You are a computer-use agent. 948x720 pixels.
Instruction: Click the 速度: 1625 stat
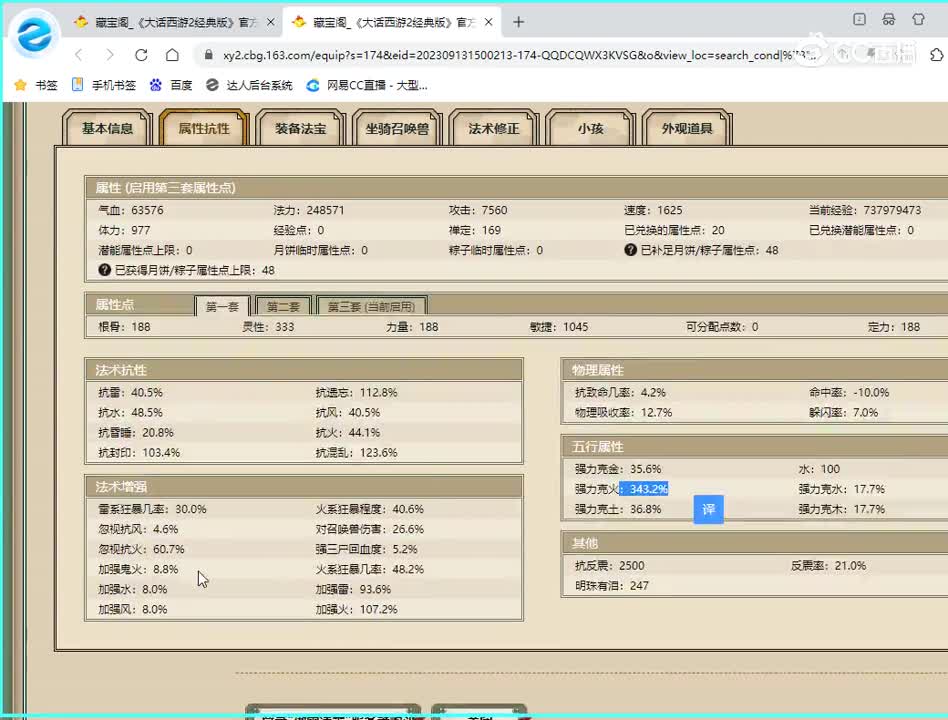(653, 210)
